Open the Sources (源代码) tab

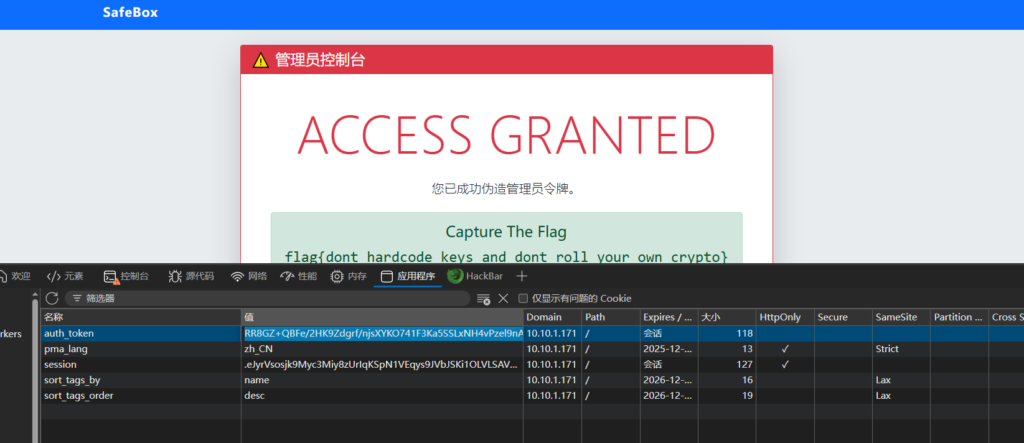[x=191, y=276]
